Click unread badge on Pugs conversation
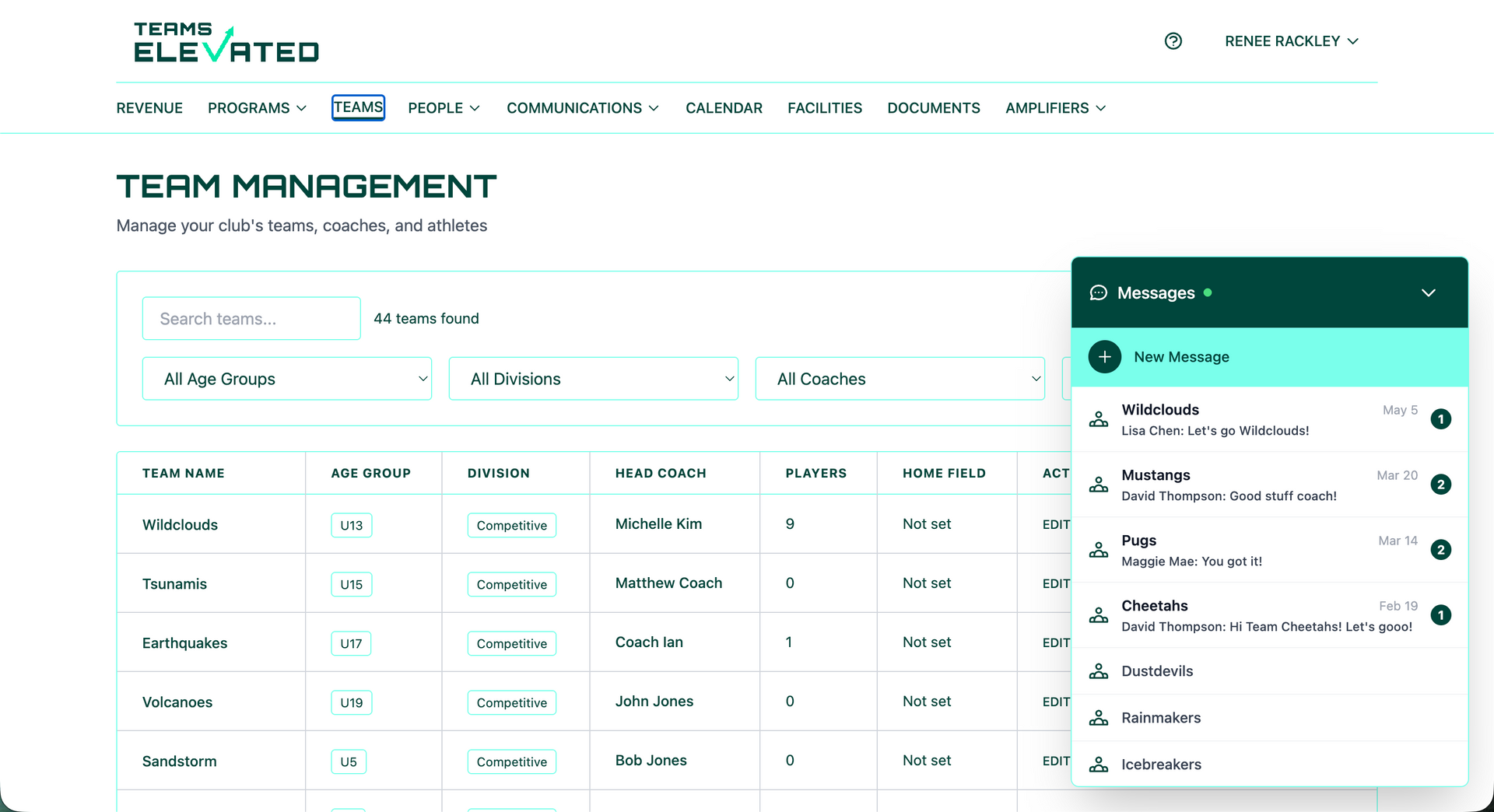Viewport: 1494px width, 812px height. pyautogui.click(x=1440, y=550)
